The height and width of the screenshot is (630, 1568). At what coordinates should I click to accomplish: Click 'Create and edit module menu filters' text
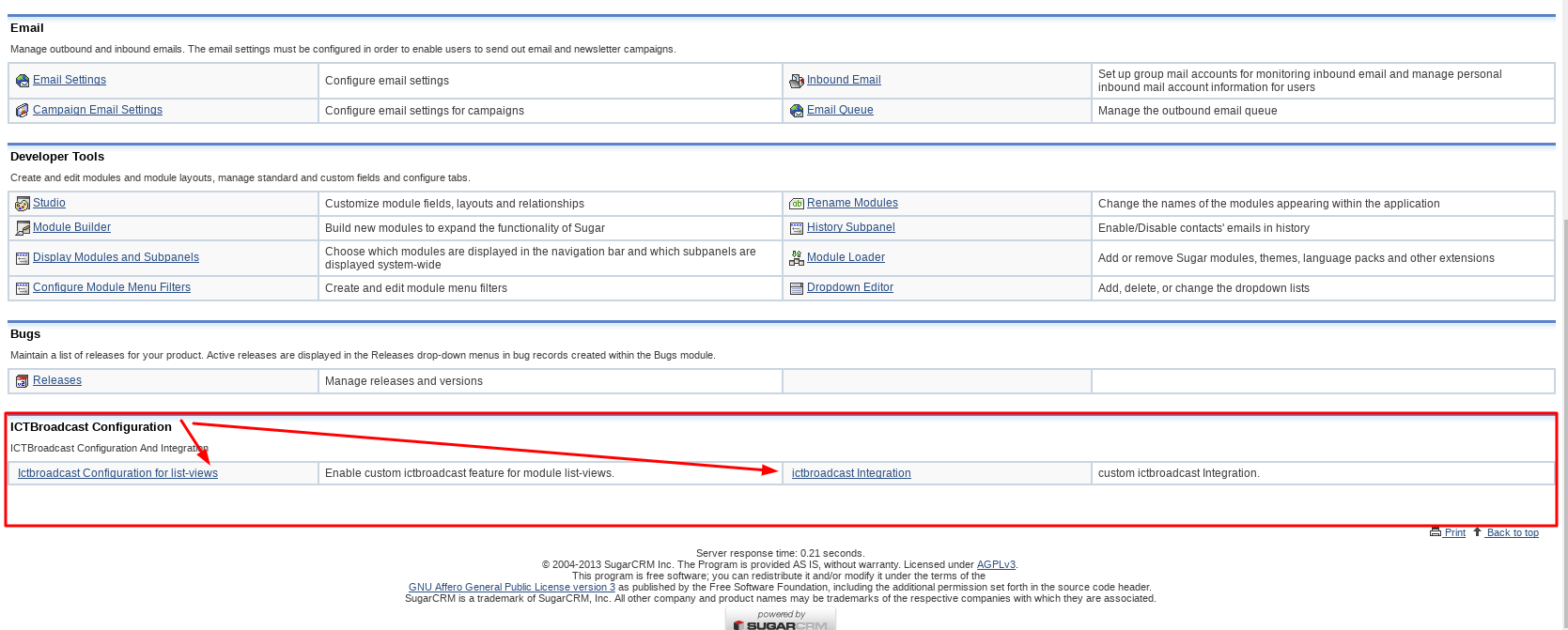click(x=416, y=288)
